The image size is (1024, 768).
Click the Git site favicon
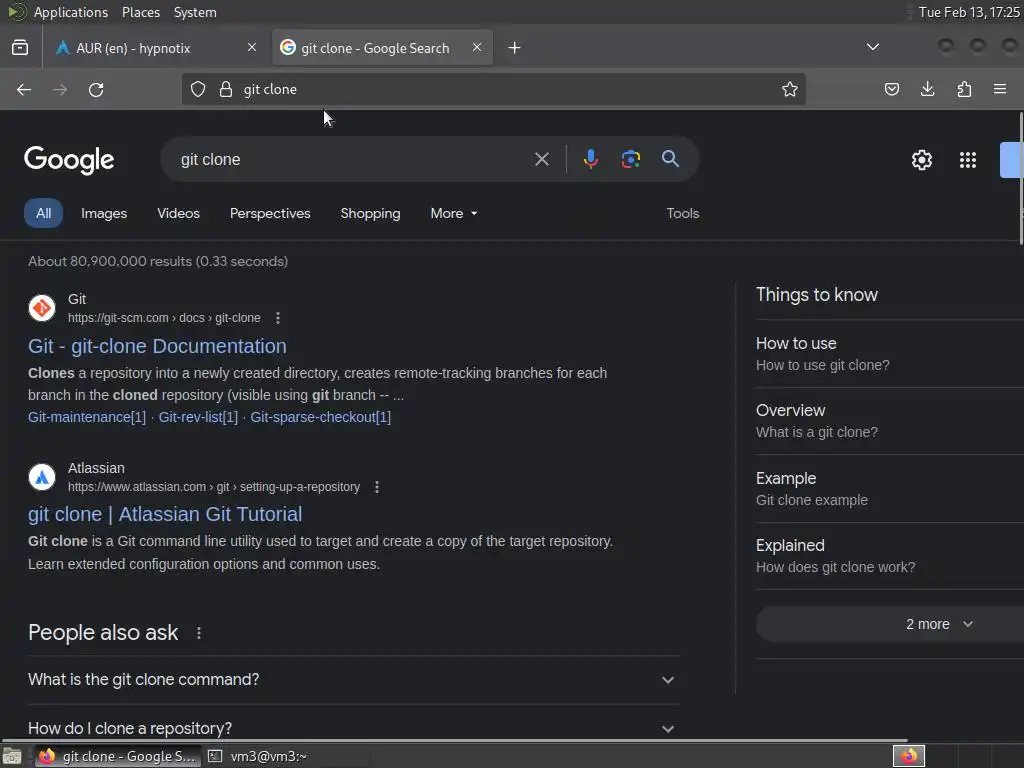pos(42,308)
